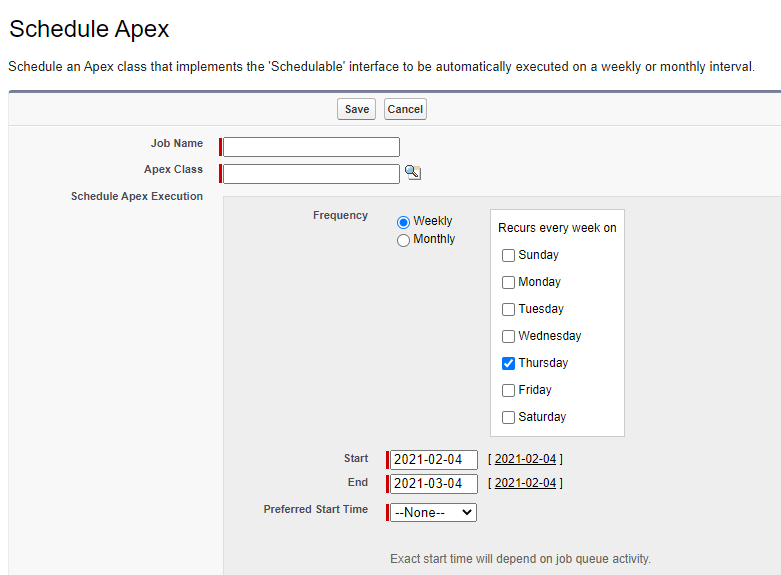The image size is (781, 575).
Task: Open the Apex Class lookup magnifier icon
Action: pyautogui.click(x=413, y=173)
